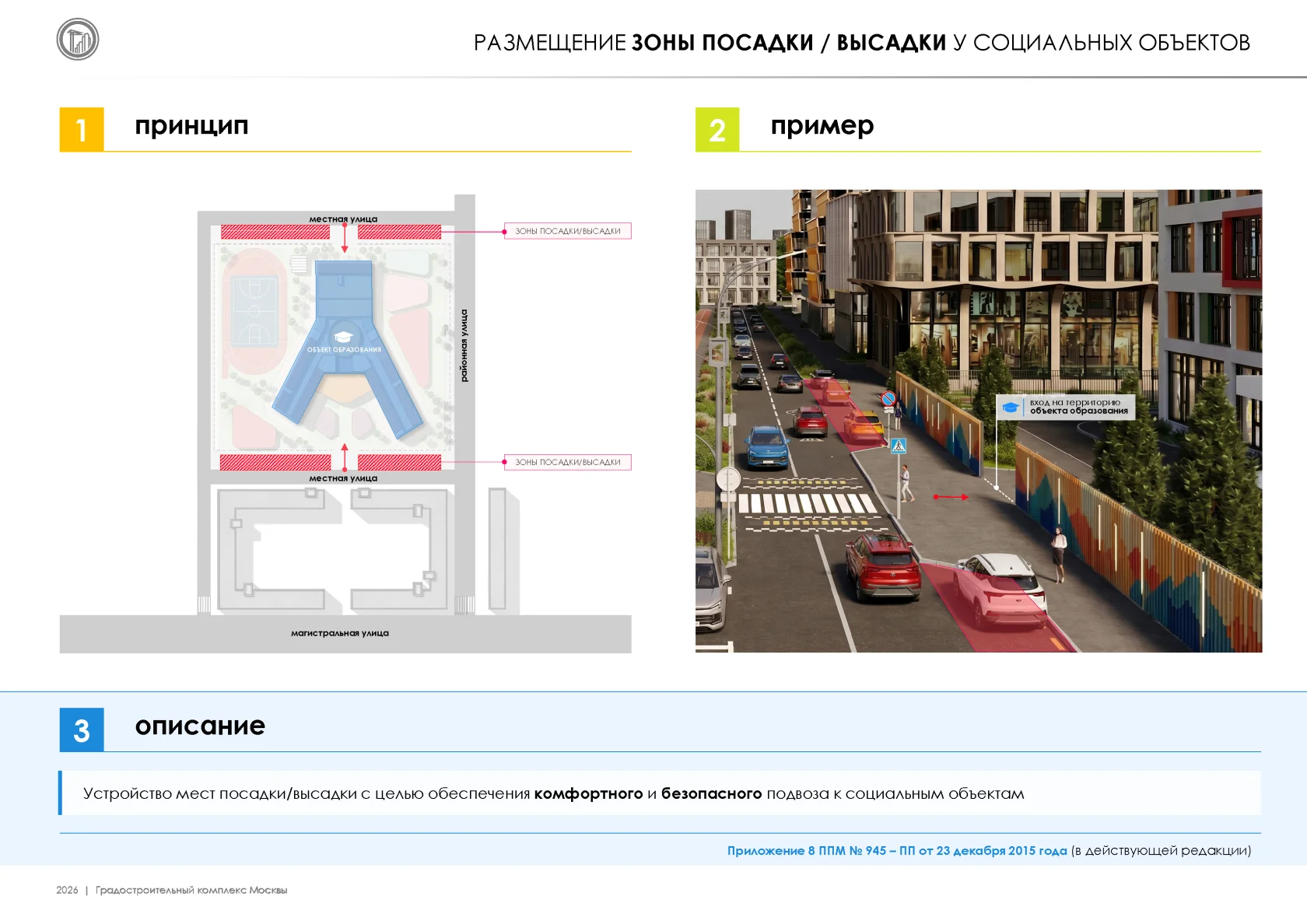
Task: Select the 'принцип' section heading
Action: click(191, 126)
